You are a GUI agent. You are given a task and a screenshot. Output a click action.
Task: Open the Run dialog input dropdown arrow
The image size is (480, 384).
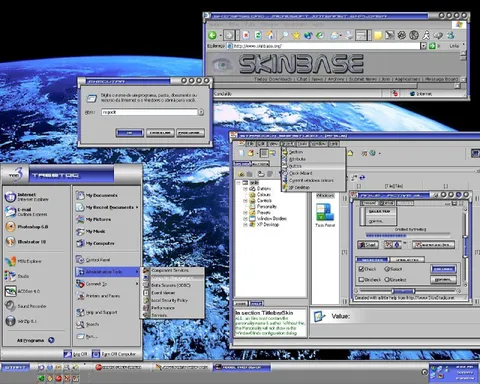[x=201, y=112]
